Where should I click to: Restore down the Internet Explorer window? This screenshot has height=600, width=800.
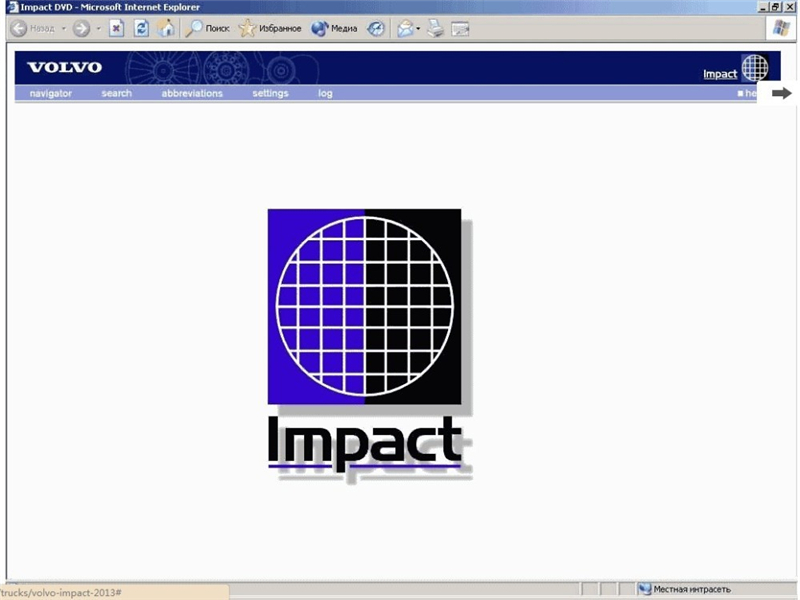775,7
